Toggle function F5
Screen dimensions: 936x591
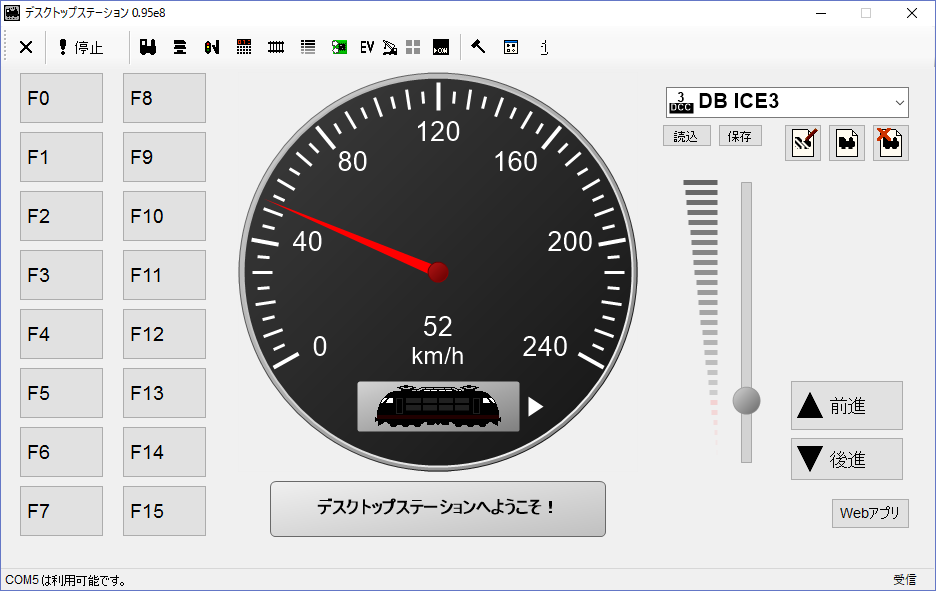61,393
